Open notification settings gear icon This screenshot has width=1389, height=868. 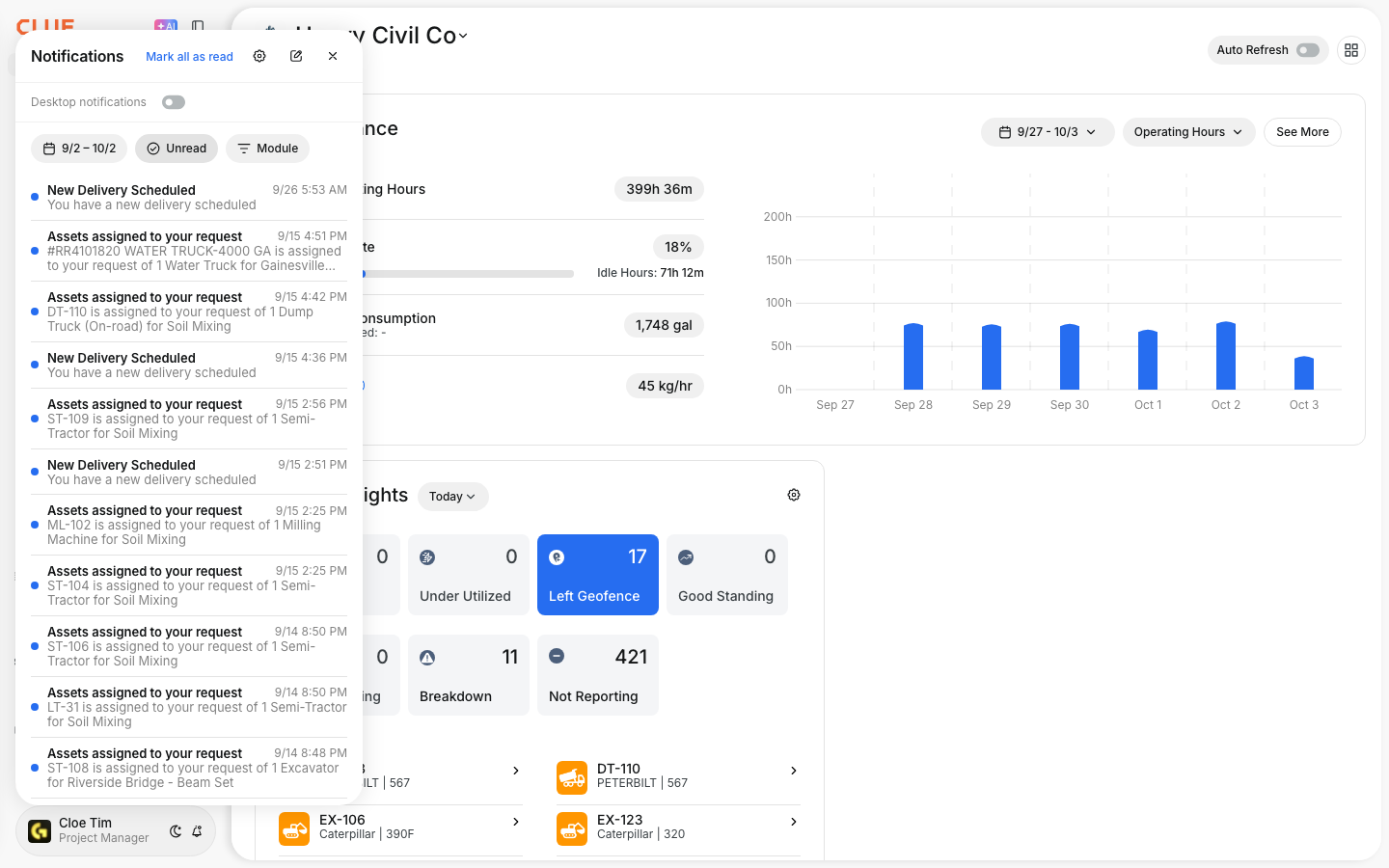pos(259,56)
